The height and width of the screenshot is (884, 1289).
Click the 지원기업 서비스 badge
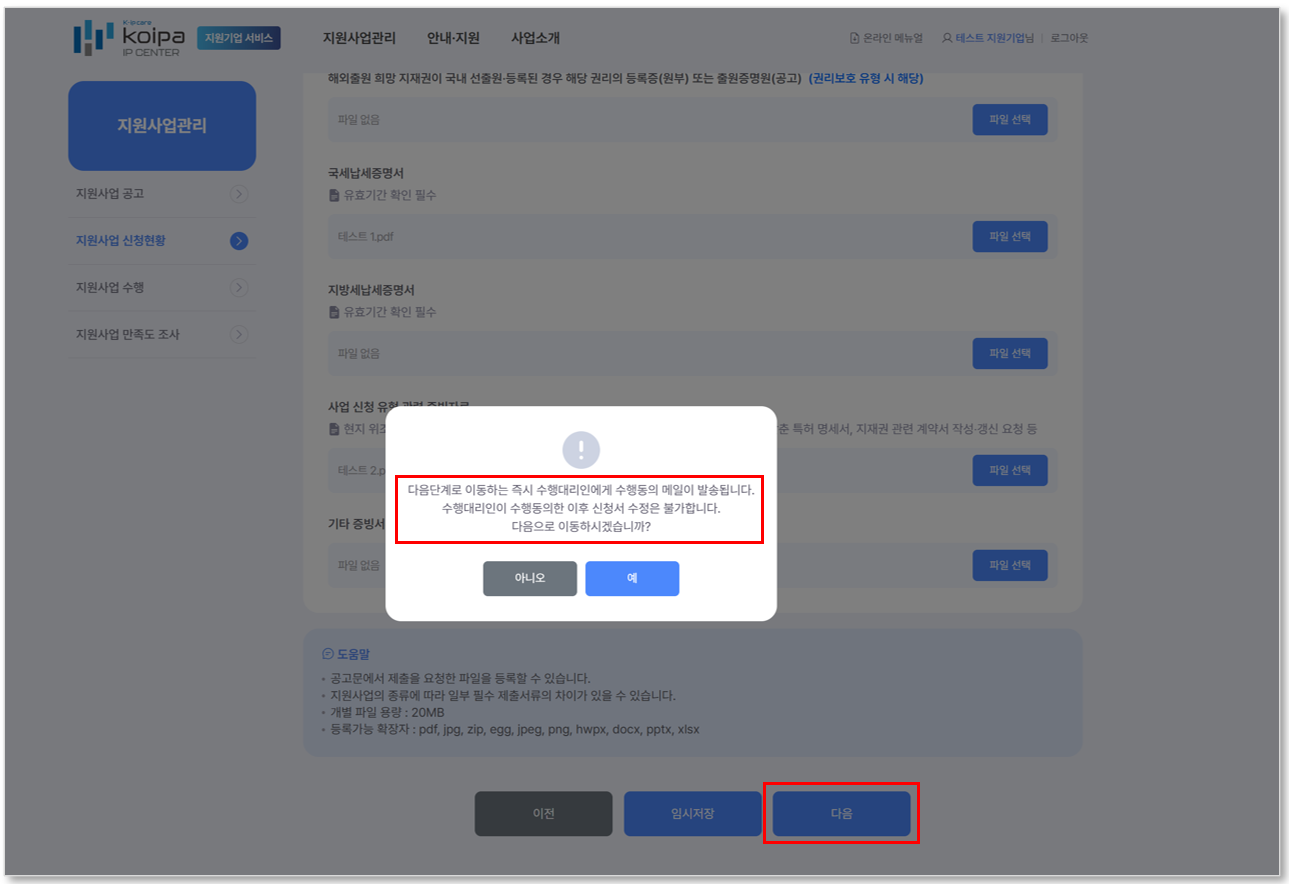239,38
